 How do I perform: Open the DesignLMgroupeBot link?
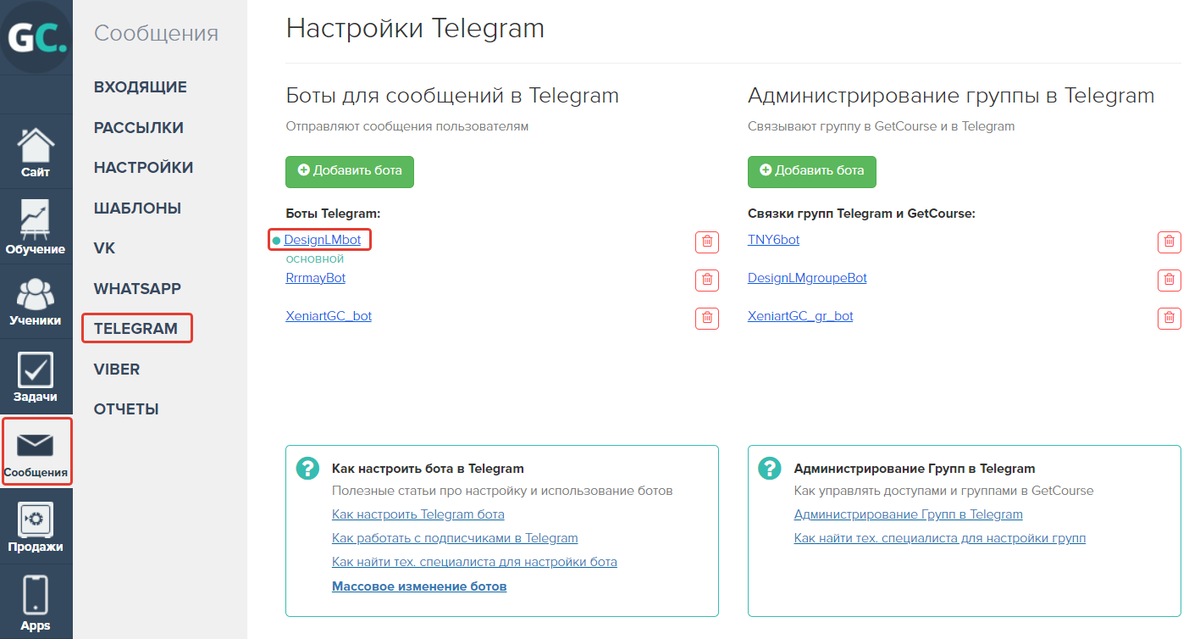click(807, 278)
